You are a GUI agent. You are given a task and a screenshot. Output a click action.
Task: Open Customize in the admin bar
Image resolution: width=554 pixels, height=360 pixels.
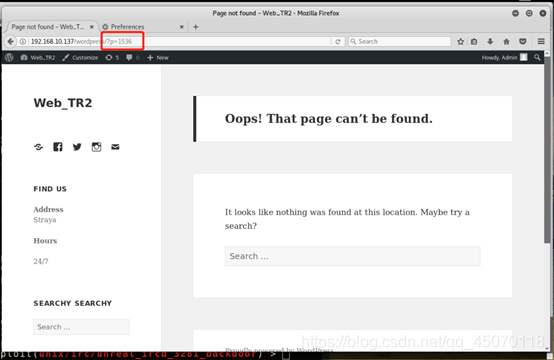click(80, 57)
